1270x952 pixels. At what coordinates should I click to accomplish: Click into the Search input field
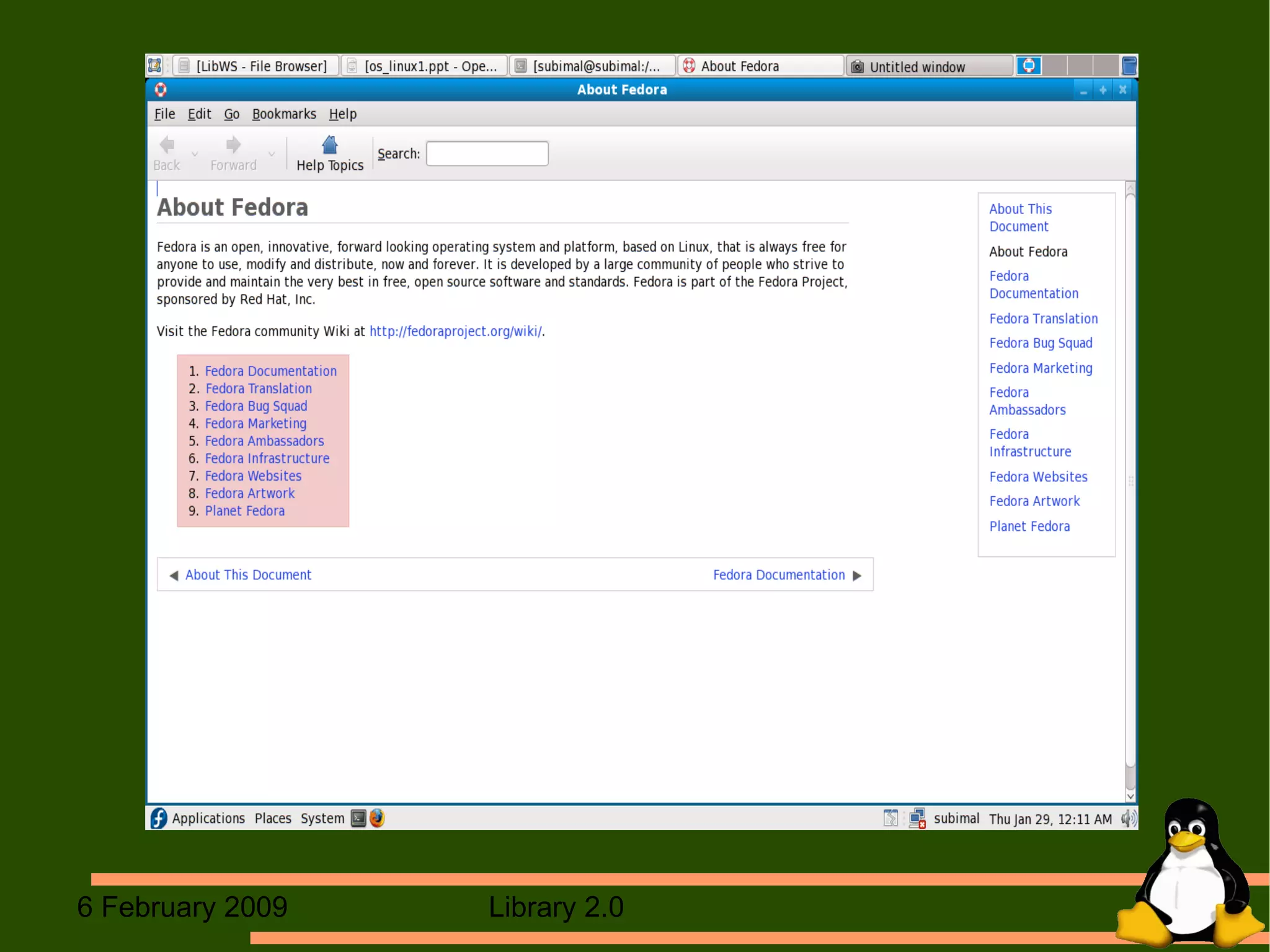(487, 154)
